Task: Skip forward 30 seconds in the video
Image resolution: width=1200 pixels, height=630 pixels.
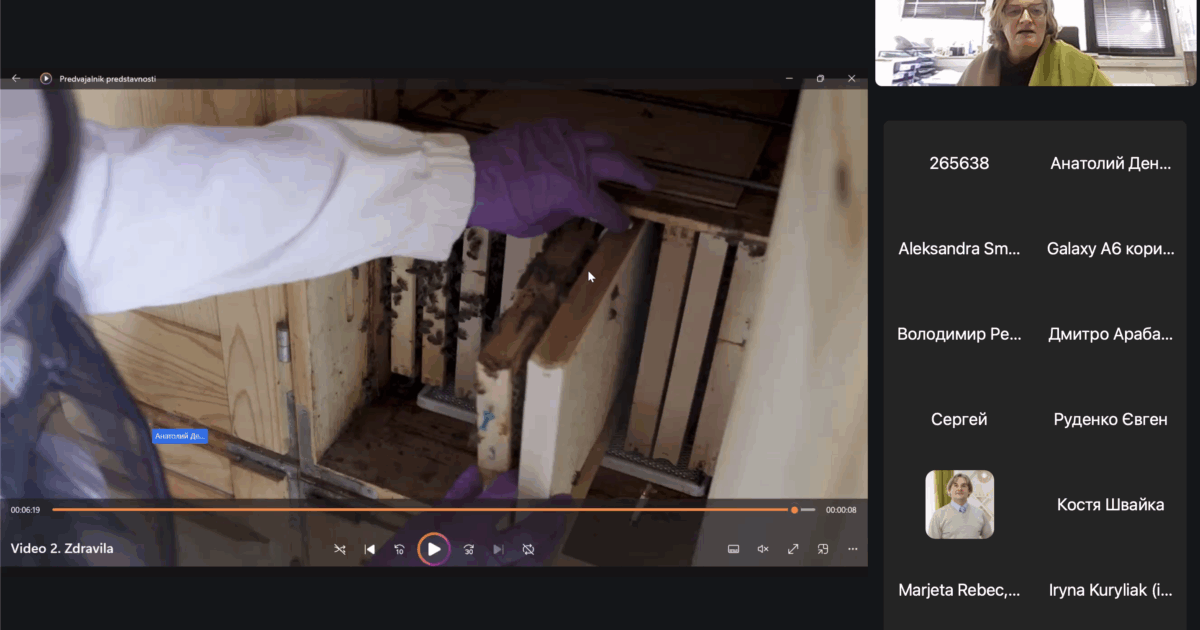Action: [468, 549]
